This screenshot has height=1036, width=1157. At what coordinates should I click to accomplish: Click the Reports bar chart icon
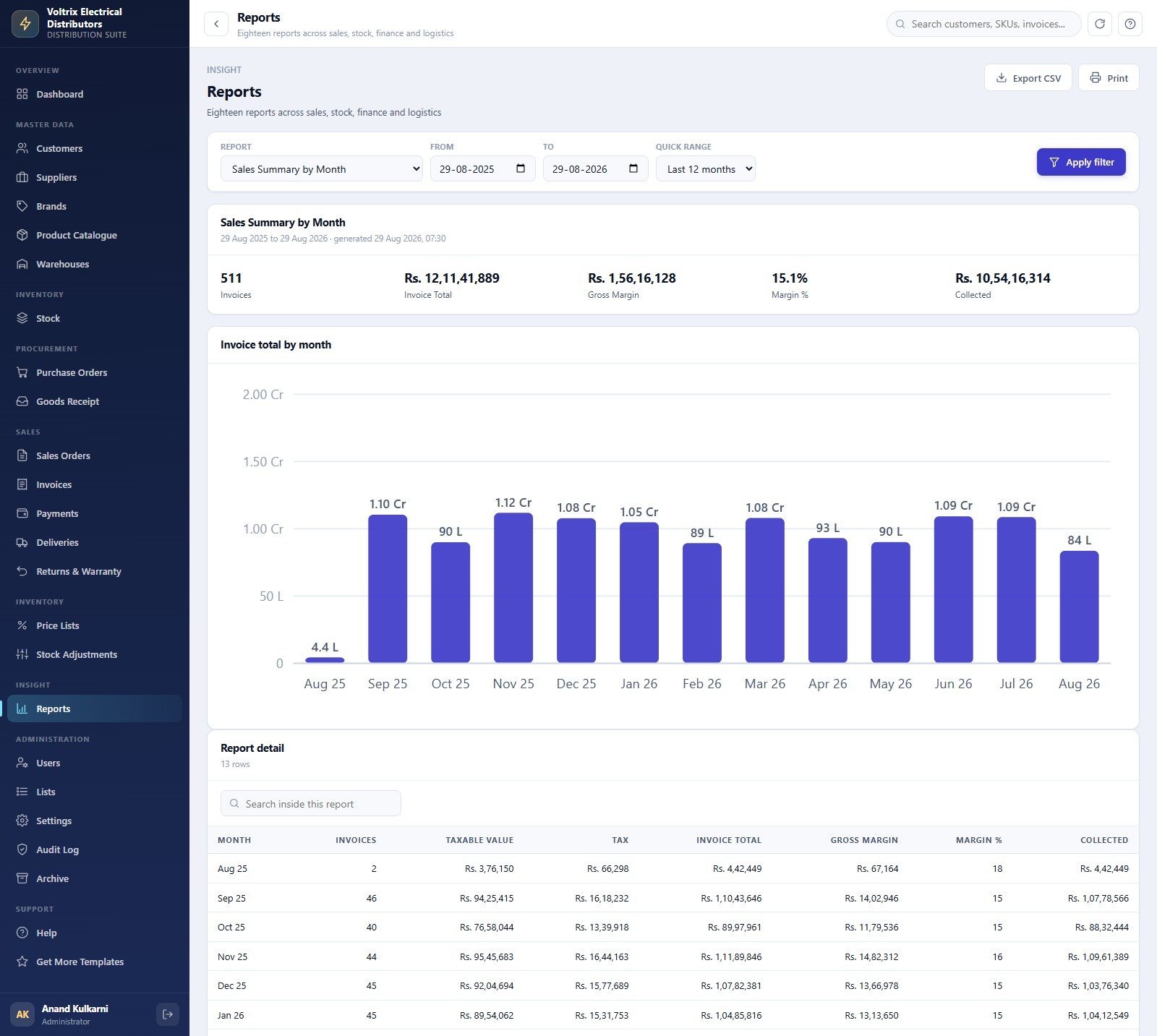click(x=22, y=708)
